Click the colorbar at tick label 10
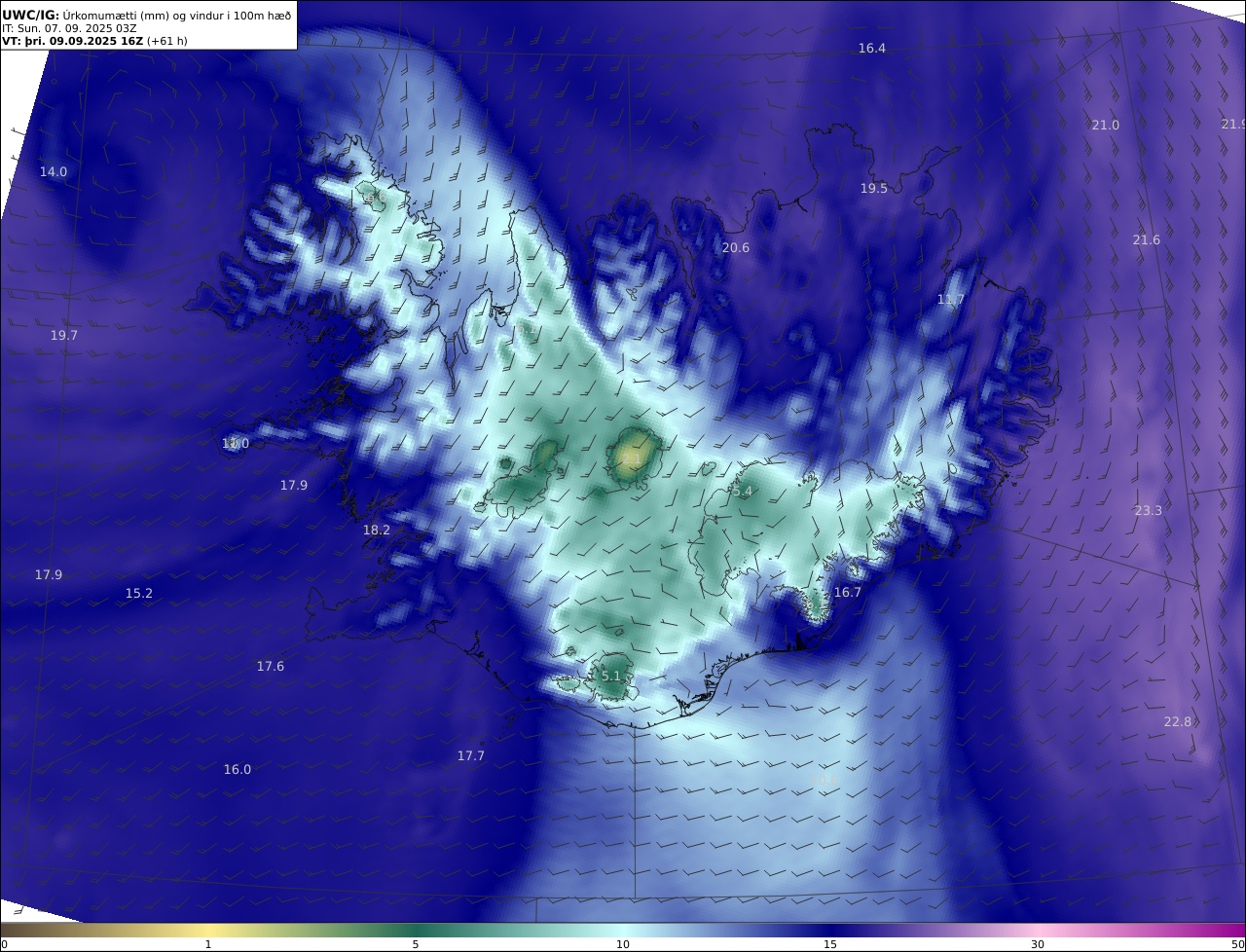Image resolution: width=1246 pixels, height=952 pixels. click(623, 944)
